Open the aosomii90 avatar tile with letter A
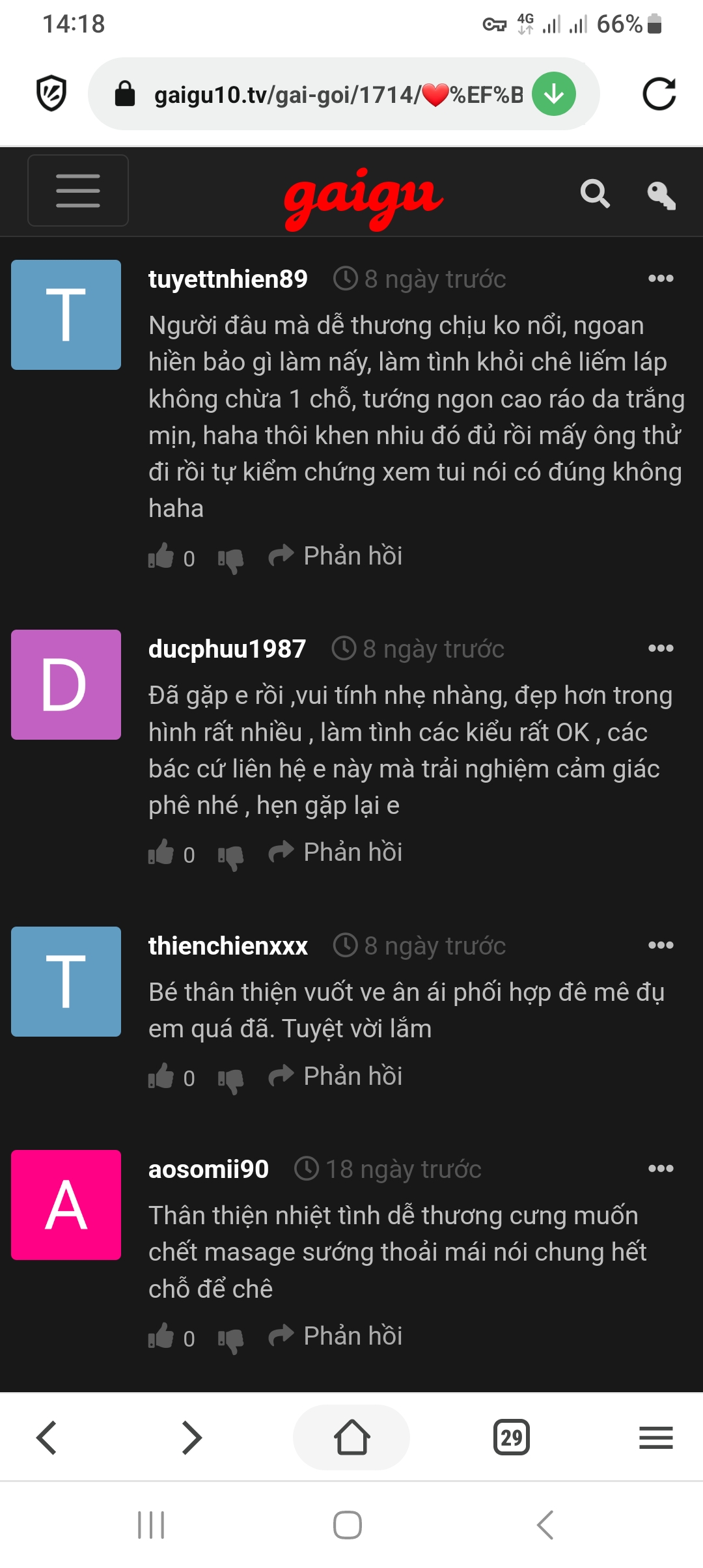 click(x=66, y=1205)
